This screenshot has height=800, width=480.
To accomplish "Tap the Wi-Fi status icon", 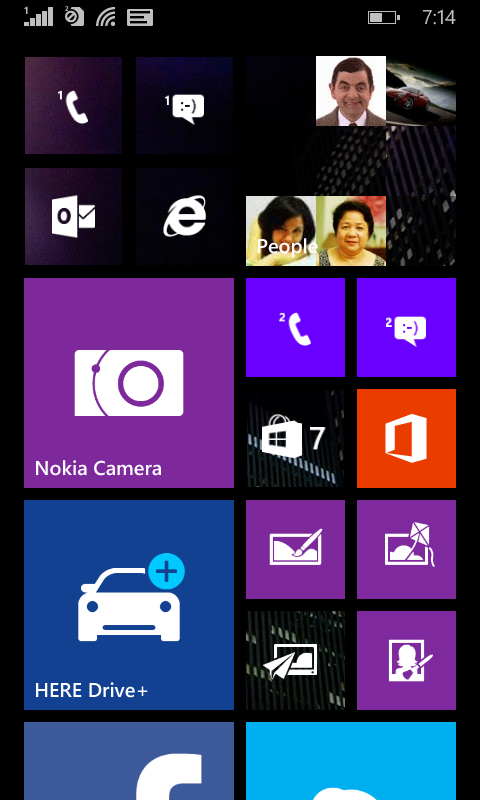I will tap(106, 17).
